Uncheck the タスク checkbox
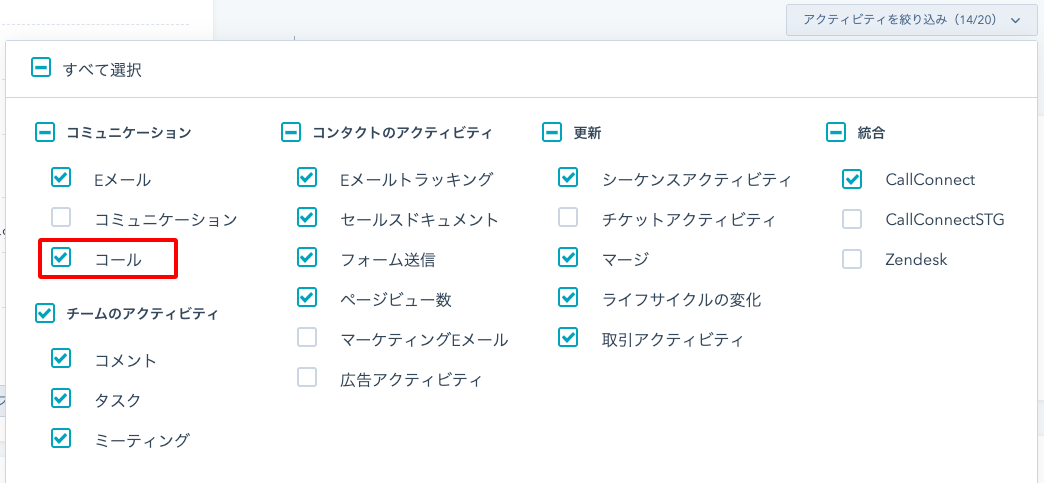This screenshot has height=483, width=1044. pyautogui.click(x=61, y=398)
